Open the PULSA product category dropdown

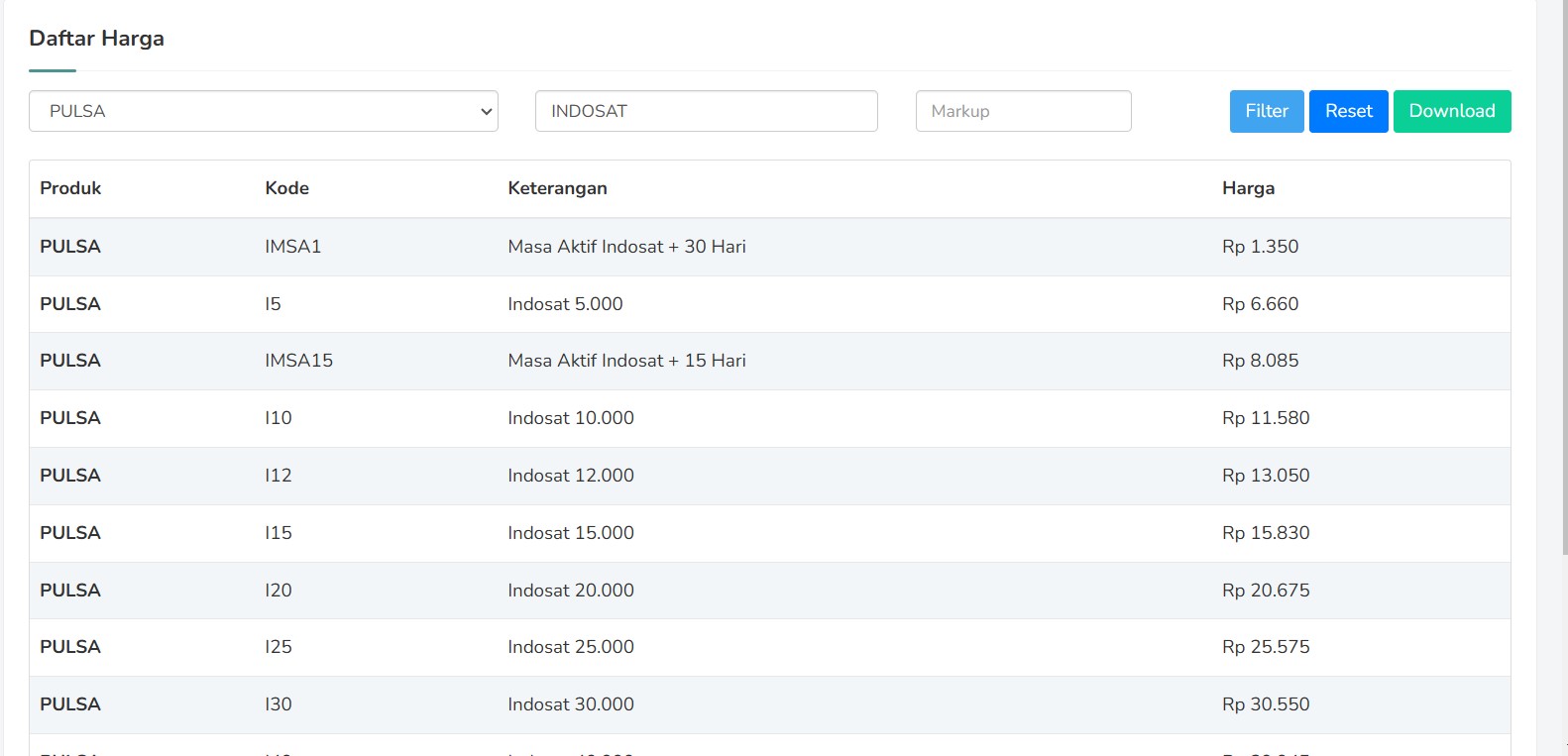pos(263,111)
